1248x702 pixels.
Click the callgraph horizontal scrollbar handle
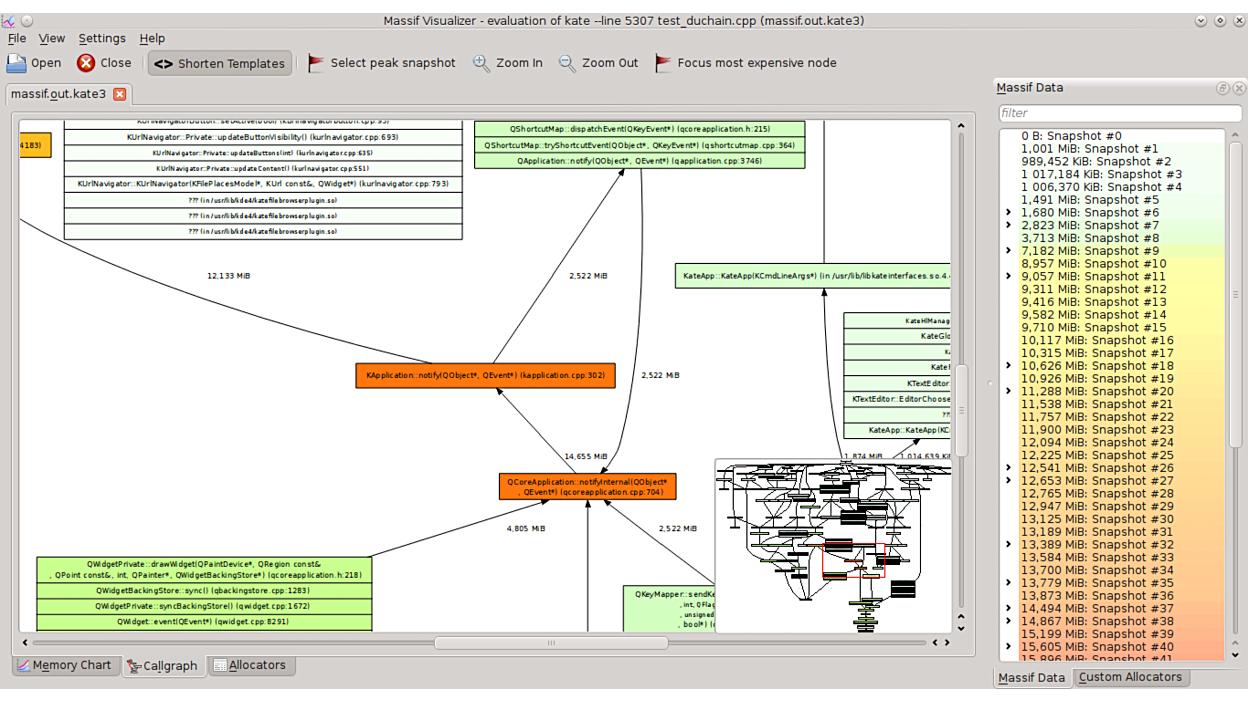550,643
